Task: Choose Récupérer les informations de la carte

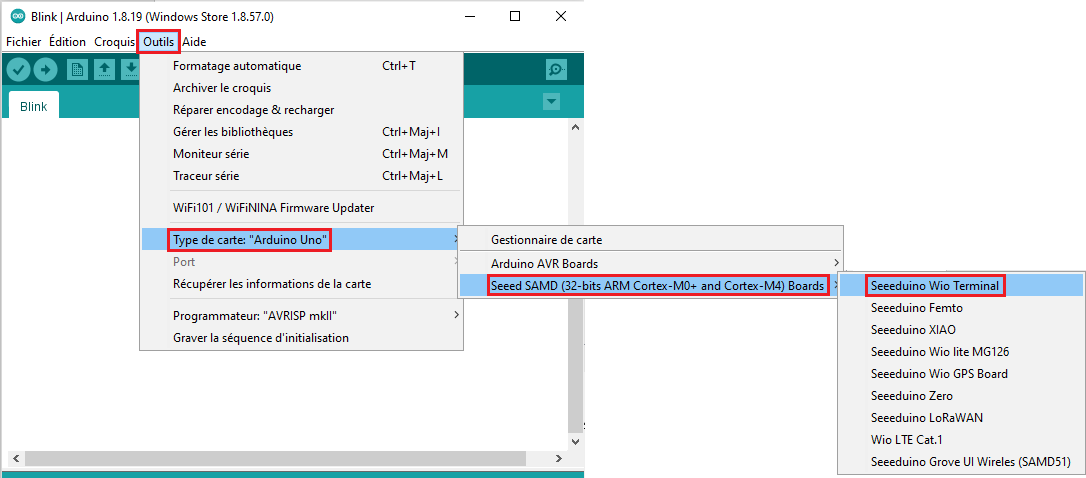Action: 301,284
